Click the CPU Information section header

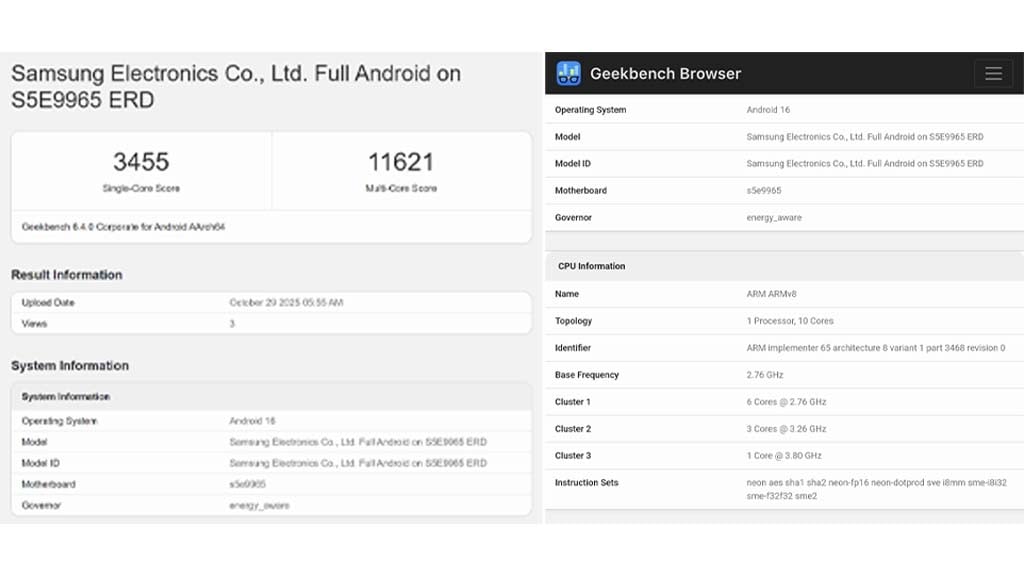[591, 266]
